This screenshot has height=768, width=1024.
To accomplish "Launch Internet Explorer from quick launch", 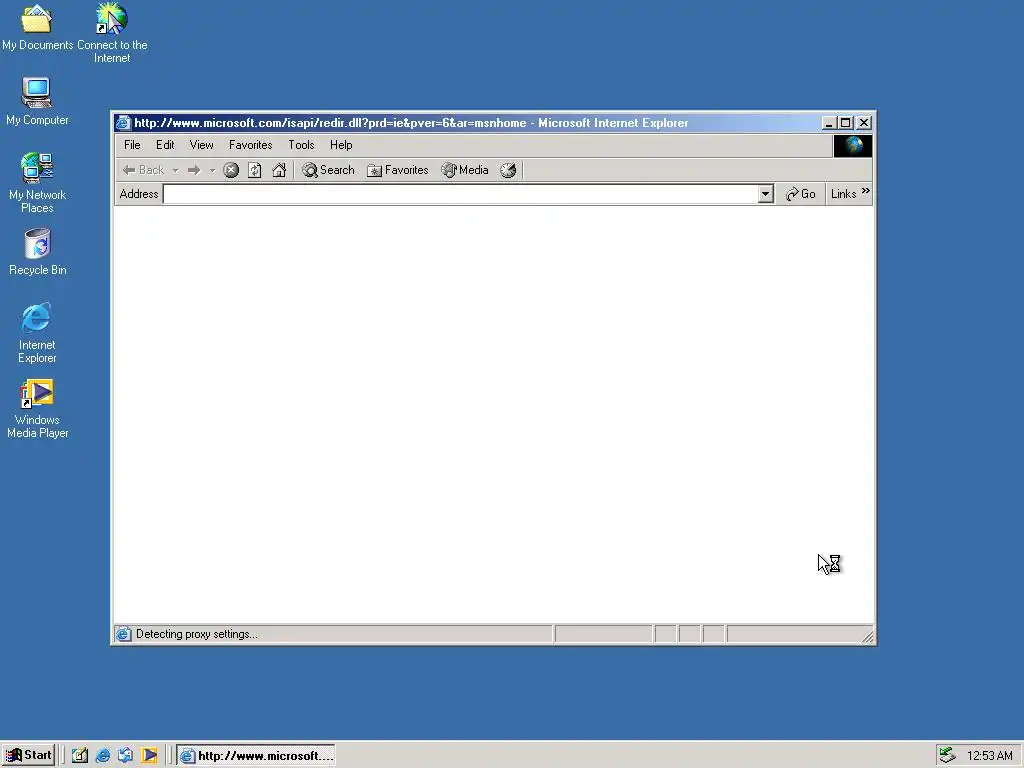I will tap(103, 756).
